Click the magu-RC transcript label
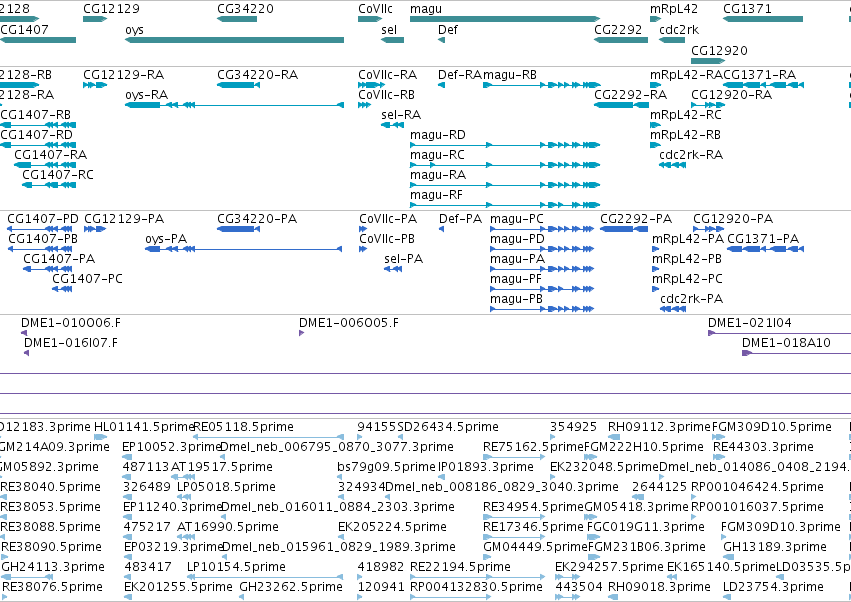Image resolution: width=851 pixels, height=602 pixels. (437, 155)
